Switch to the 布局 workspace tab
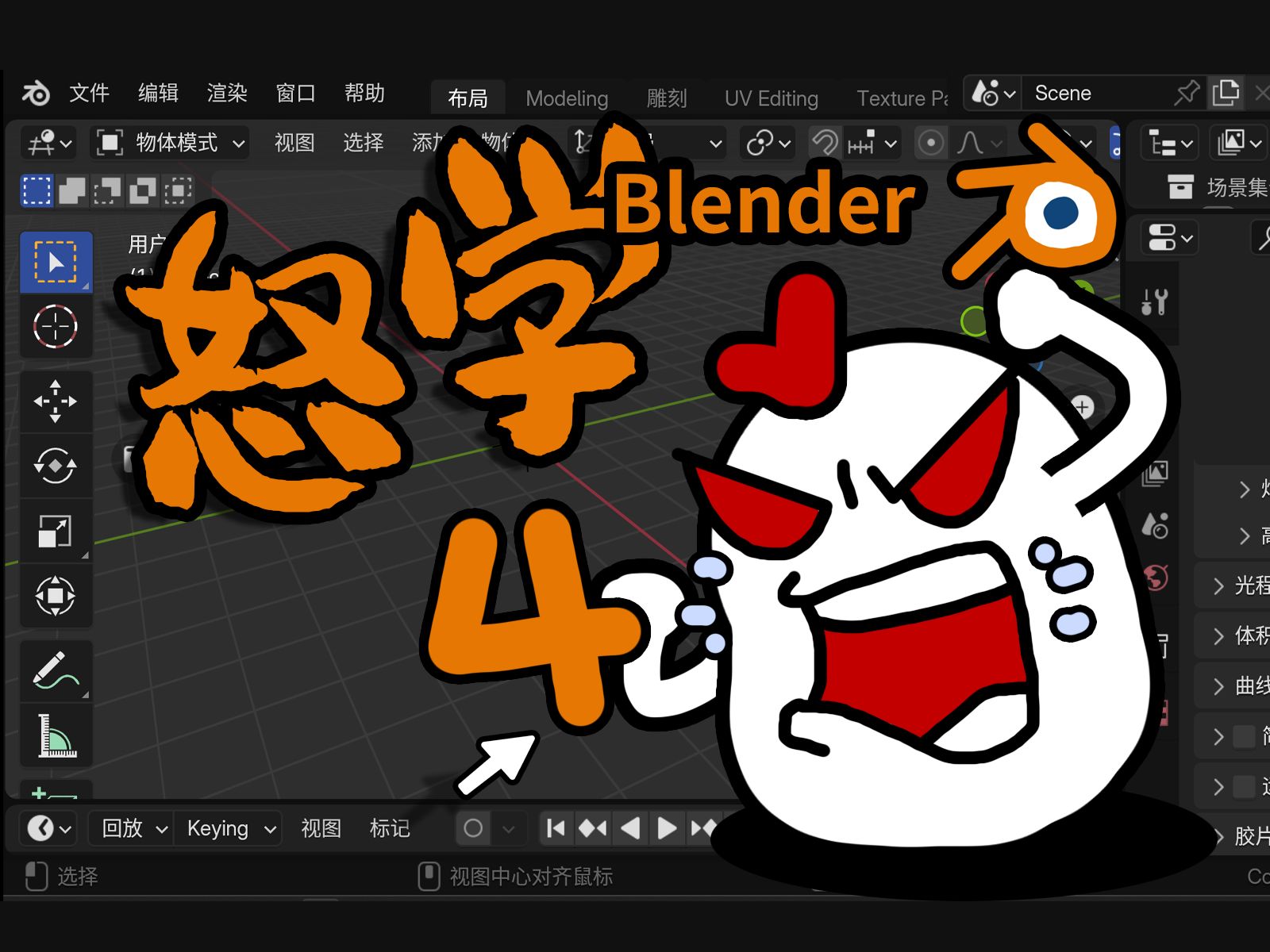1270x952 pixels. (x=468, y=98)
